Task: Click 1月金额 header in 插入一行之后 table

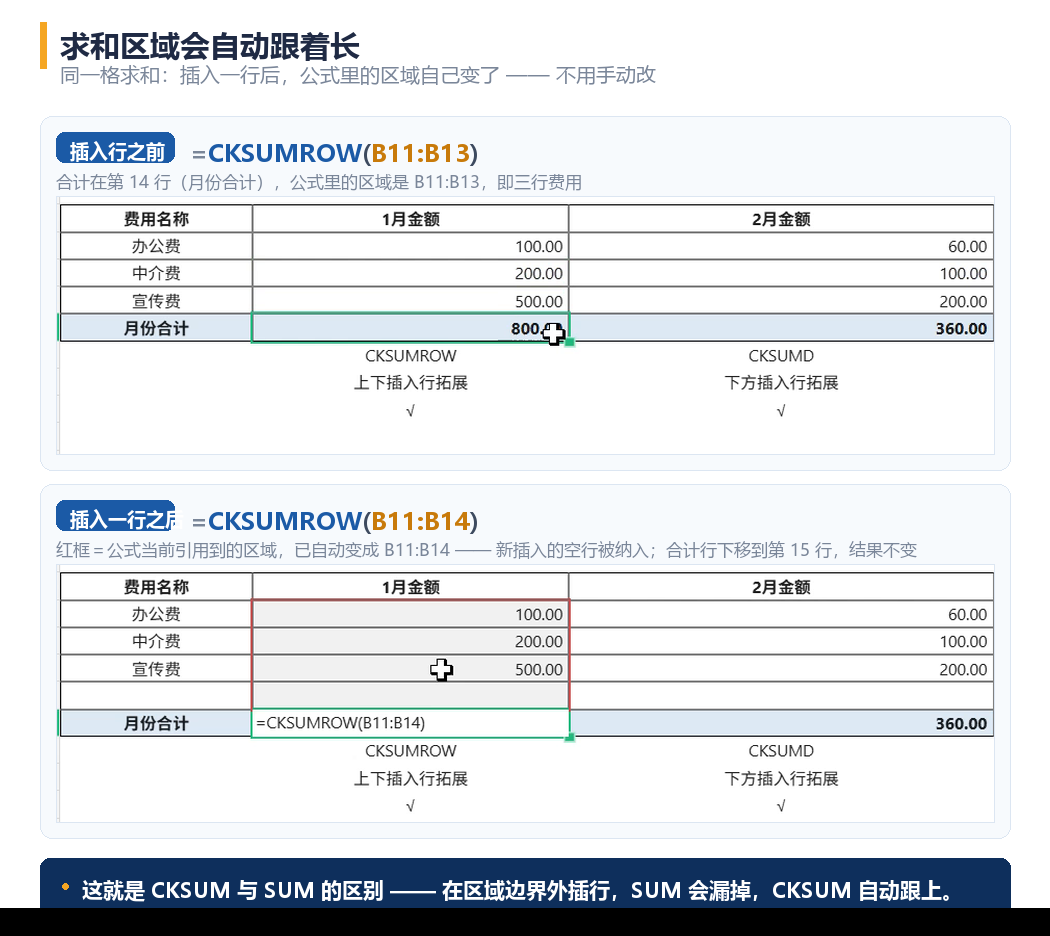Action: tap(410, 587)
